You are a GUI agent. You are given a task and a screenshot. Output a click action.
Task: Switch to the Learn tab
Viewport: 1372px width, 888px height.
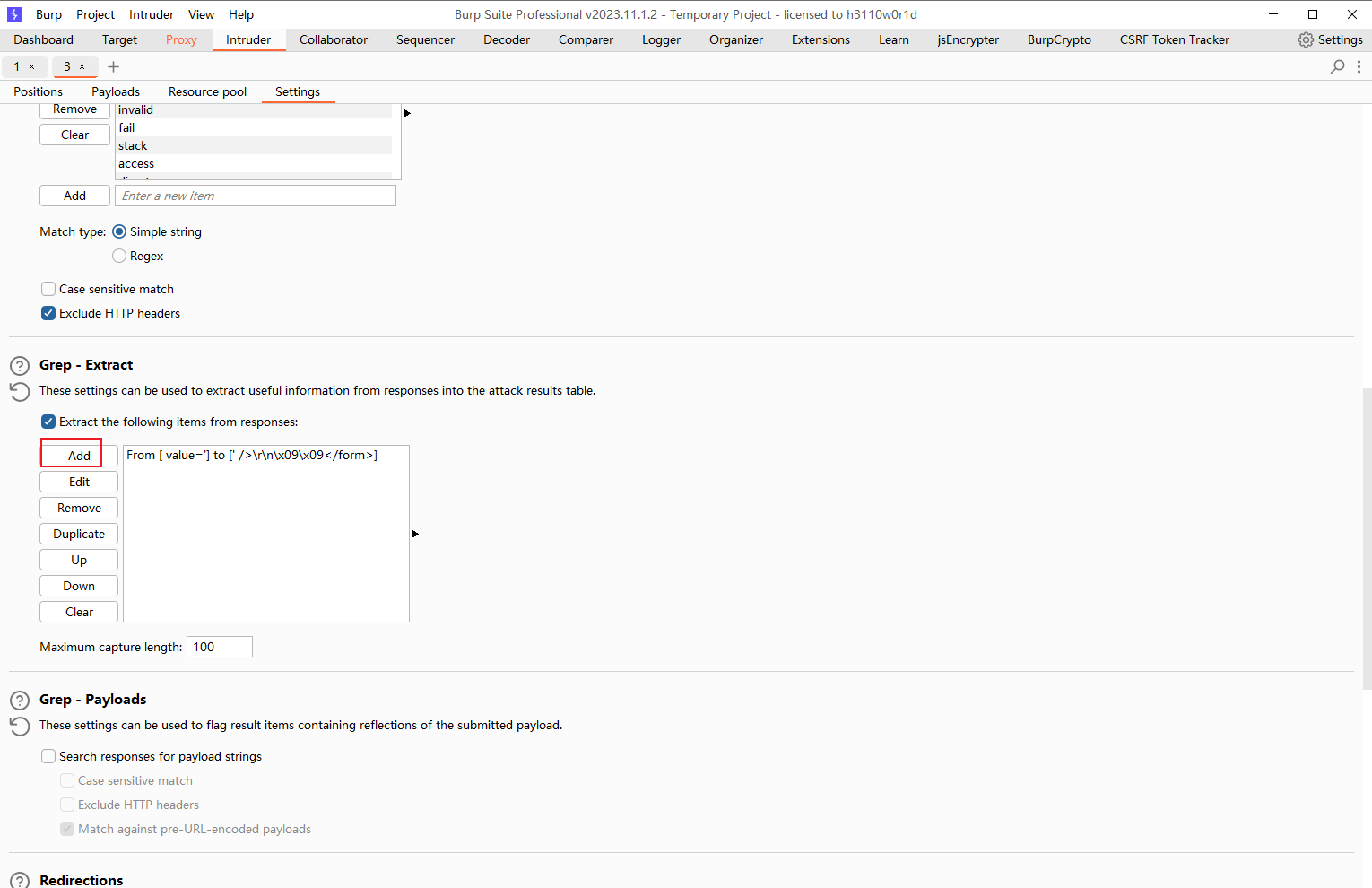pos(894,39)
